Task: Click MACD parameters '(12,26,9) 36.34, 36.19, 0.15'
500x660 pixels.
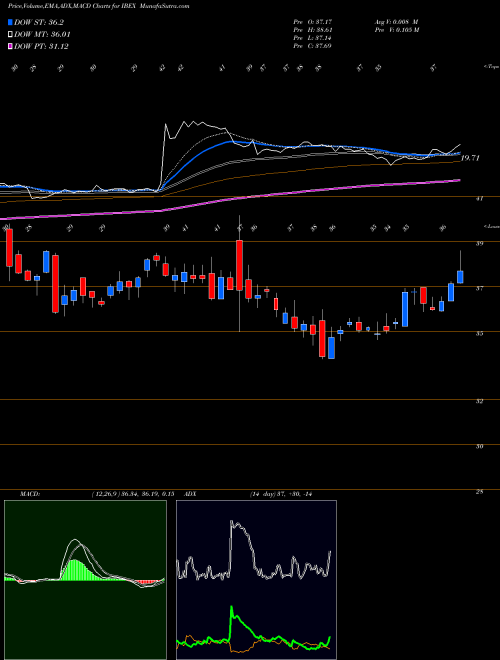Action: click(133, 494)
